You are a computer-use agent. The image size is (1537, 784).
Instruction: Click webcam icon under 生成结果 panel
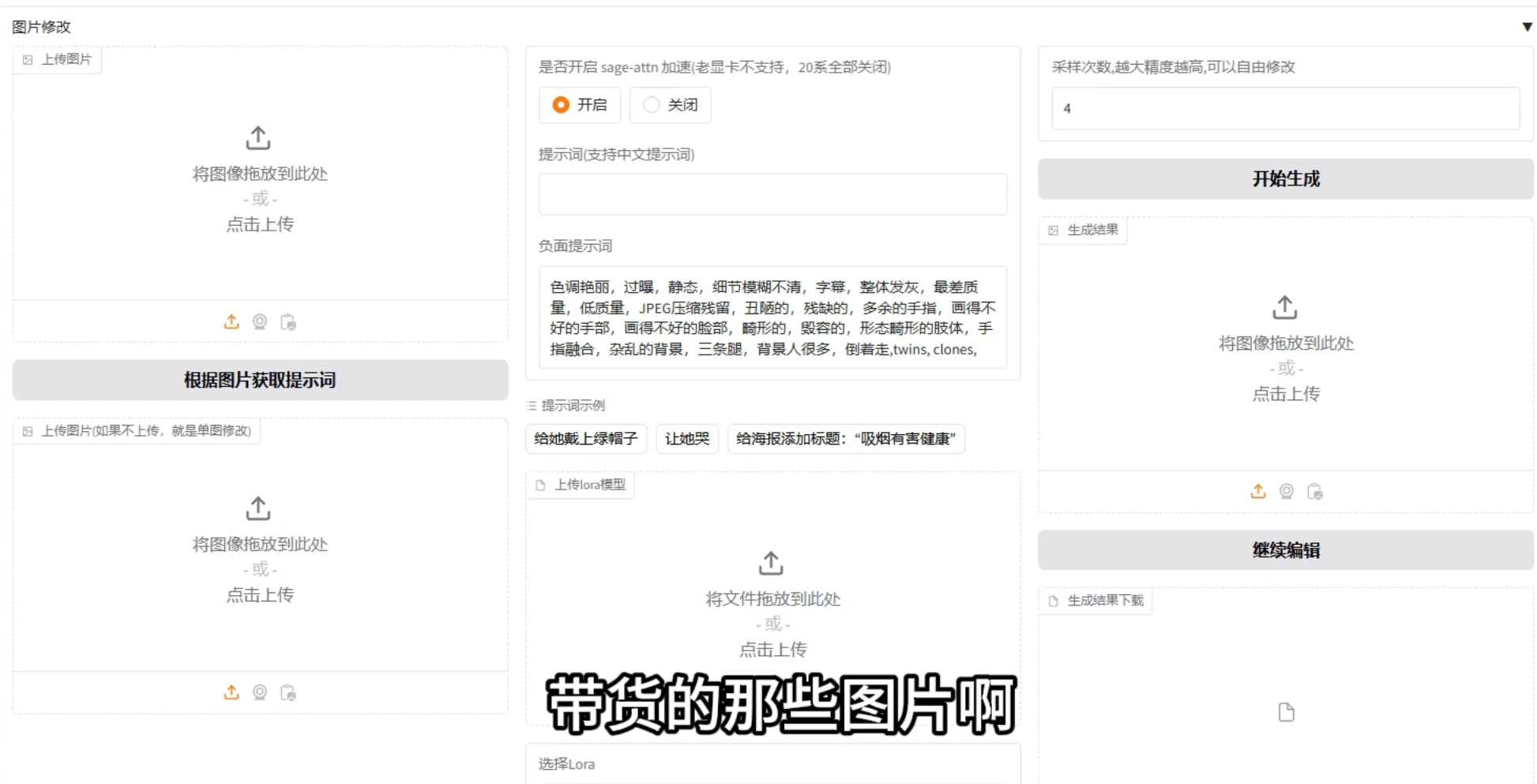(x=1287, y=491)
